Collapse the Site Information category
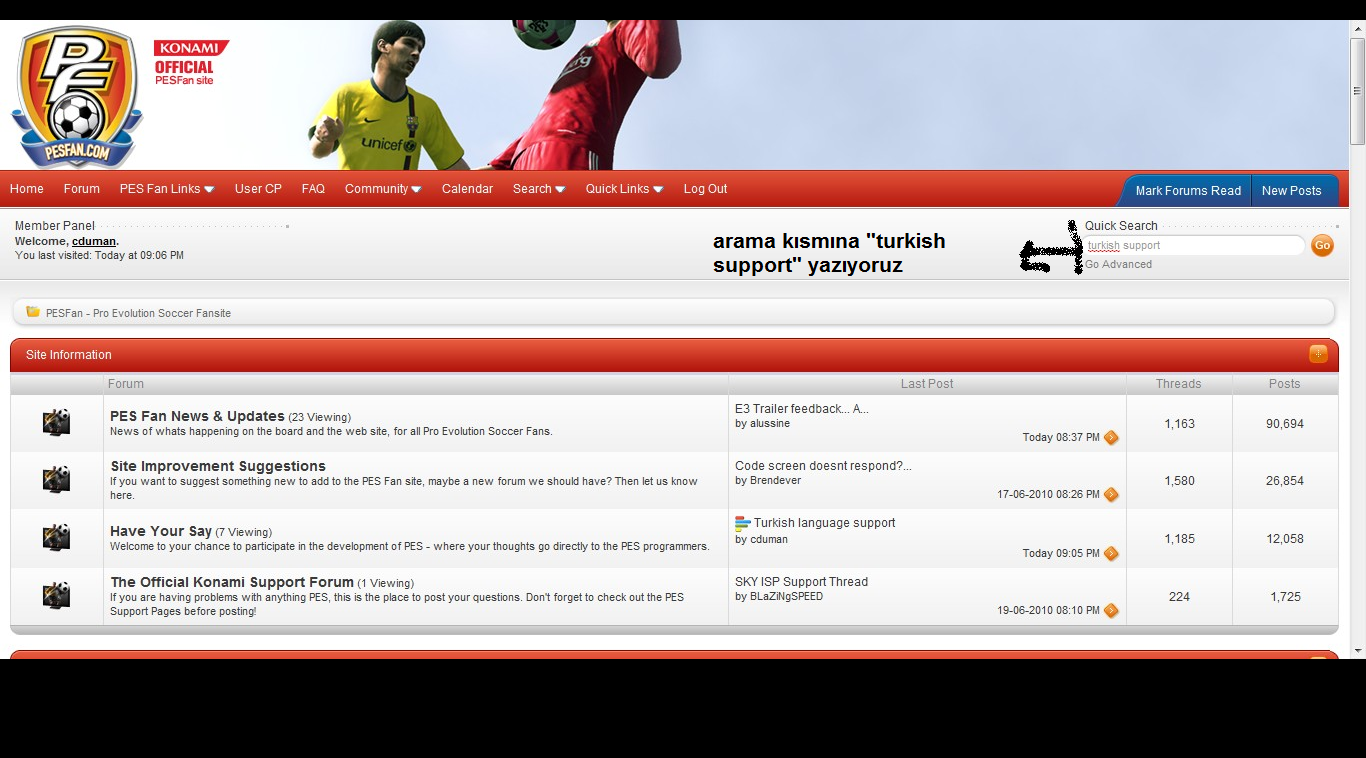Image resolution: width=1366 pixels, height=758 pixels. coord(1318,354)
